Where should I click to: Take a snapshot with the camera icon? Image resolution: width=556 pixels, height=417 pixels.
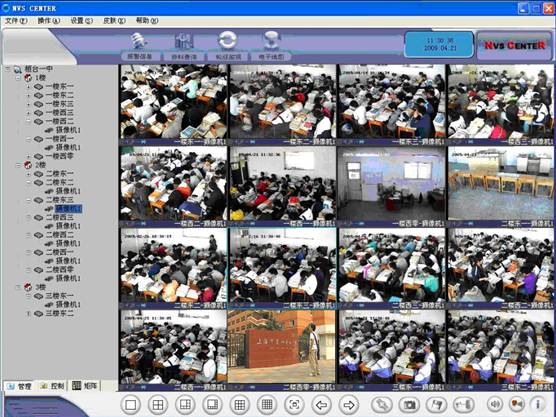(x=409, y=405)
